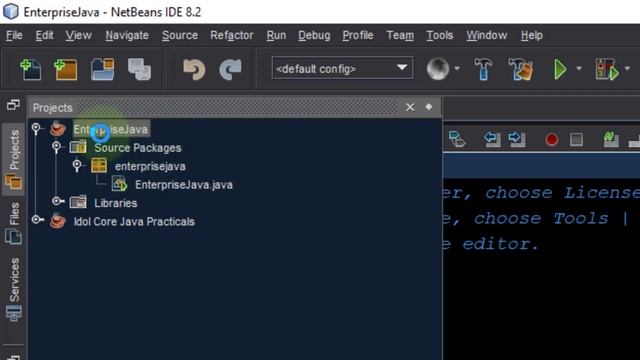This screenshot has height=360, width=640.
Task: Click the Build Project hammer icon
Action: (483, 69)
